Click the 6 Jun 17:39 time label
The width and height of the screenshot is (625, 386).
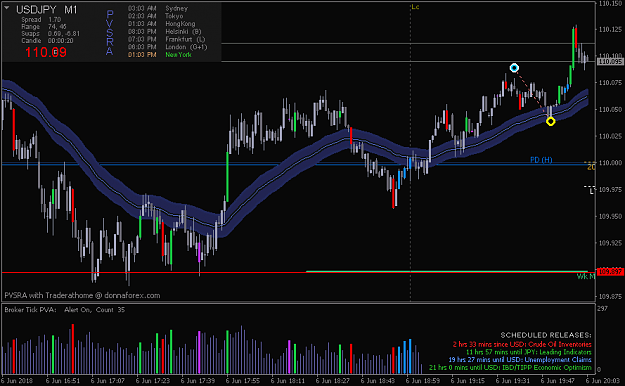pos(198,381)
